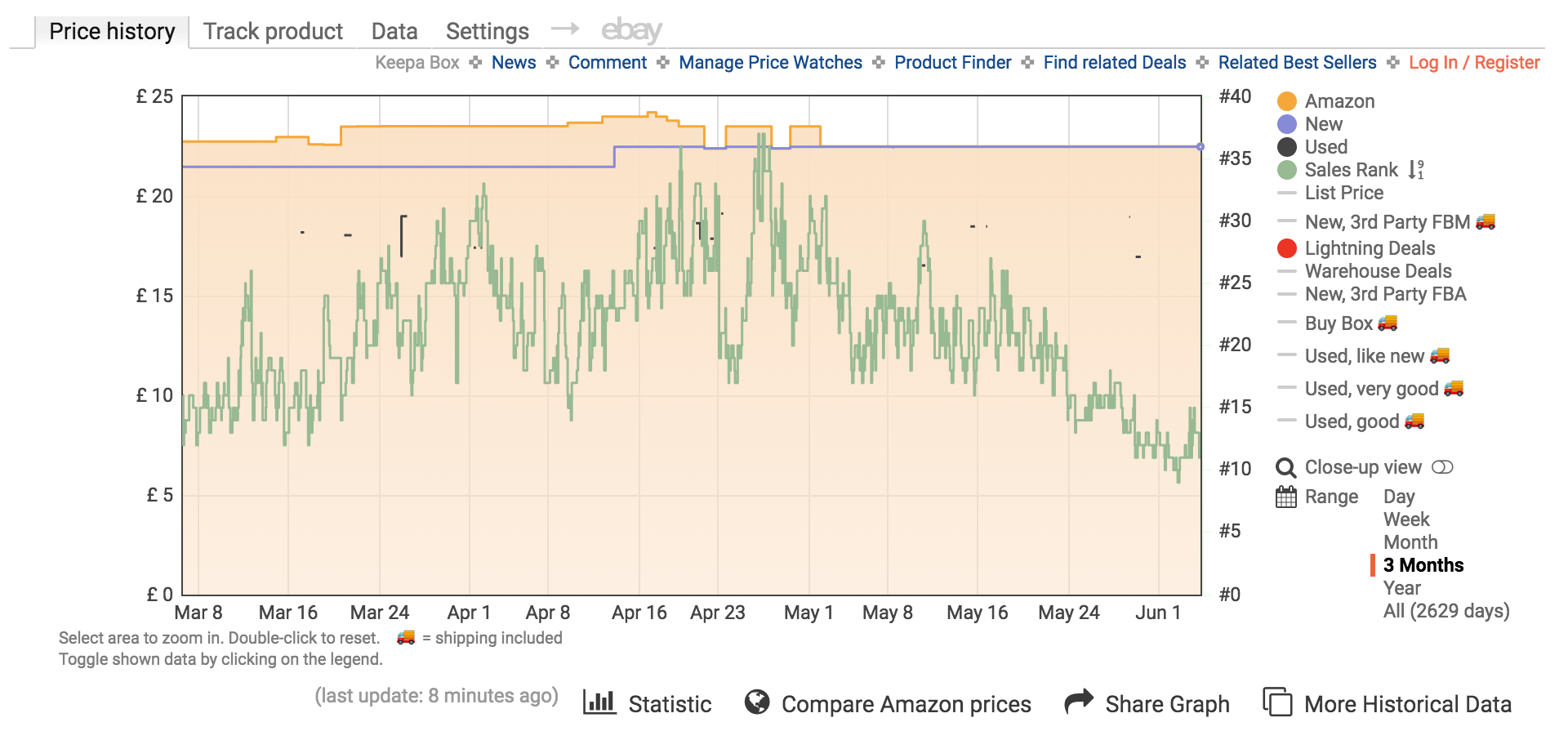This screenshot has height=740, width=1568.
Task: Click the More Historical Data copy icon
Action: (x=1277, y=702)
